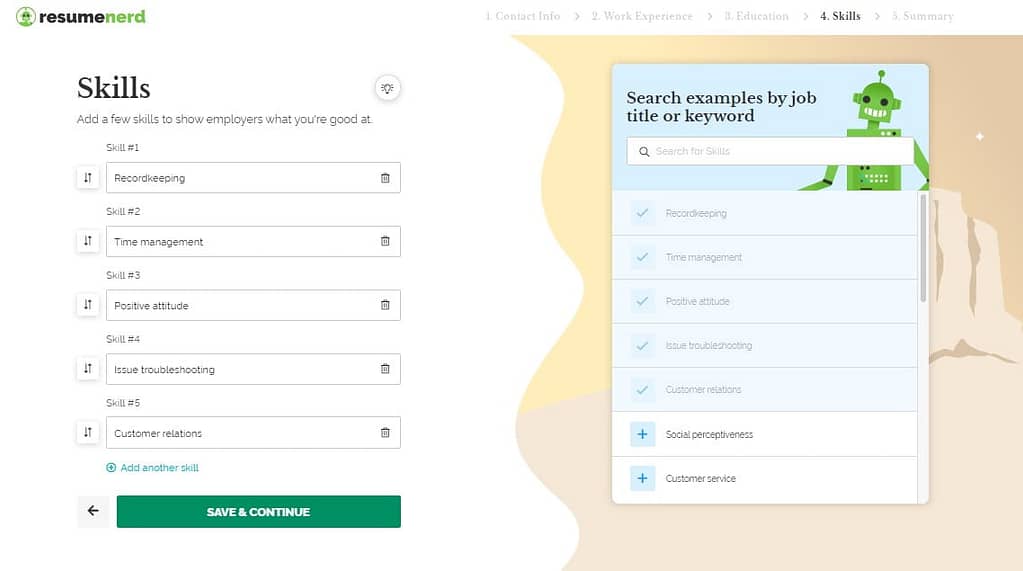Uncheck Time management in the suggestions list
Image resolution: width=1023 pixels, height=571 pixels.
pos(642,257)
